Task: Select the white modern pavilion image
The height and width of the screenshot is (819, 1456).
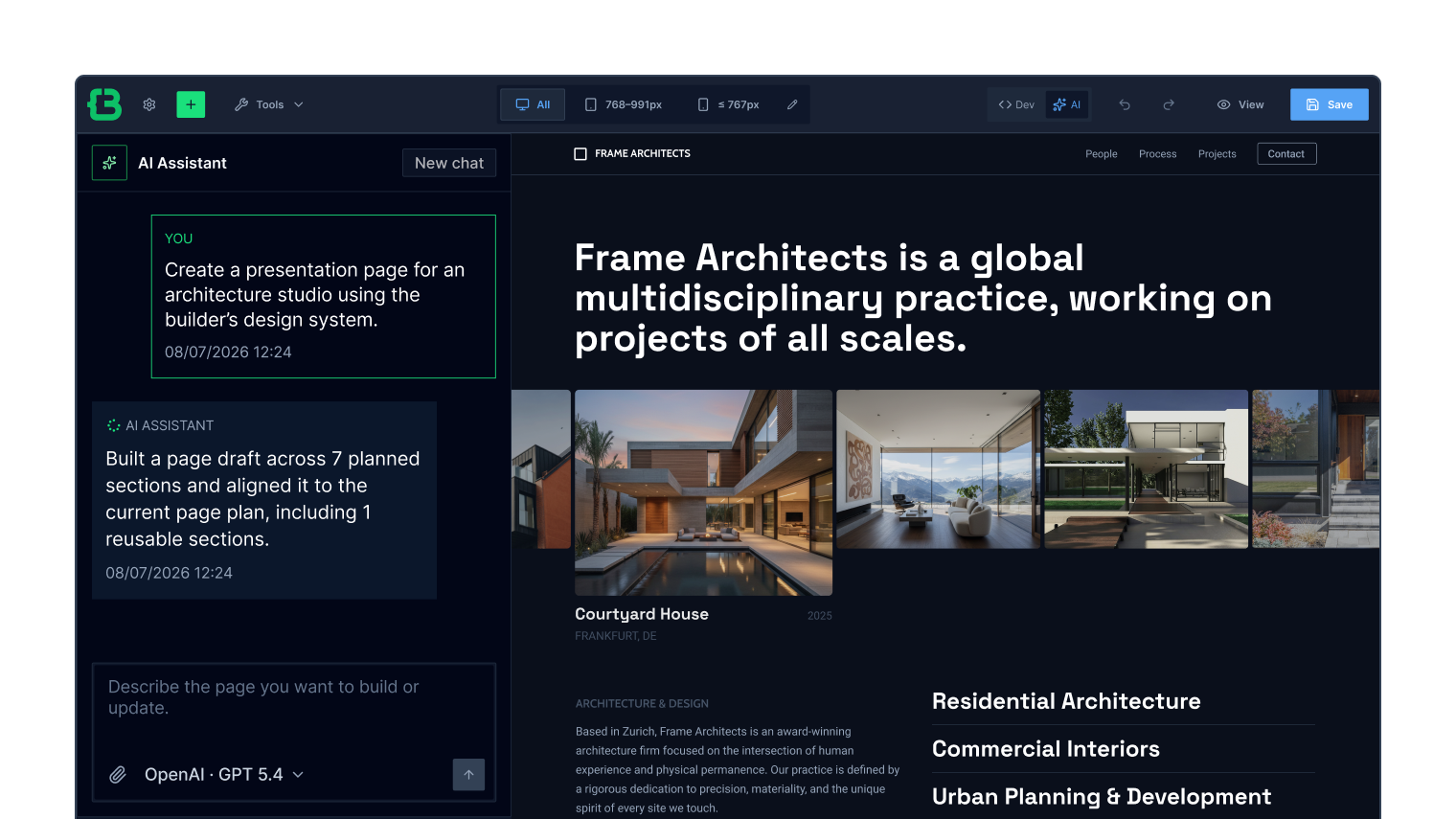Action: coord(1146,468)
